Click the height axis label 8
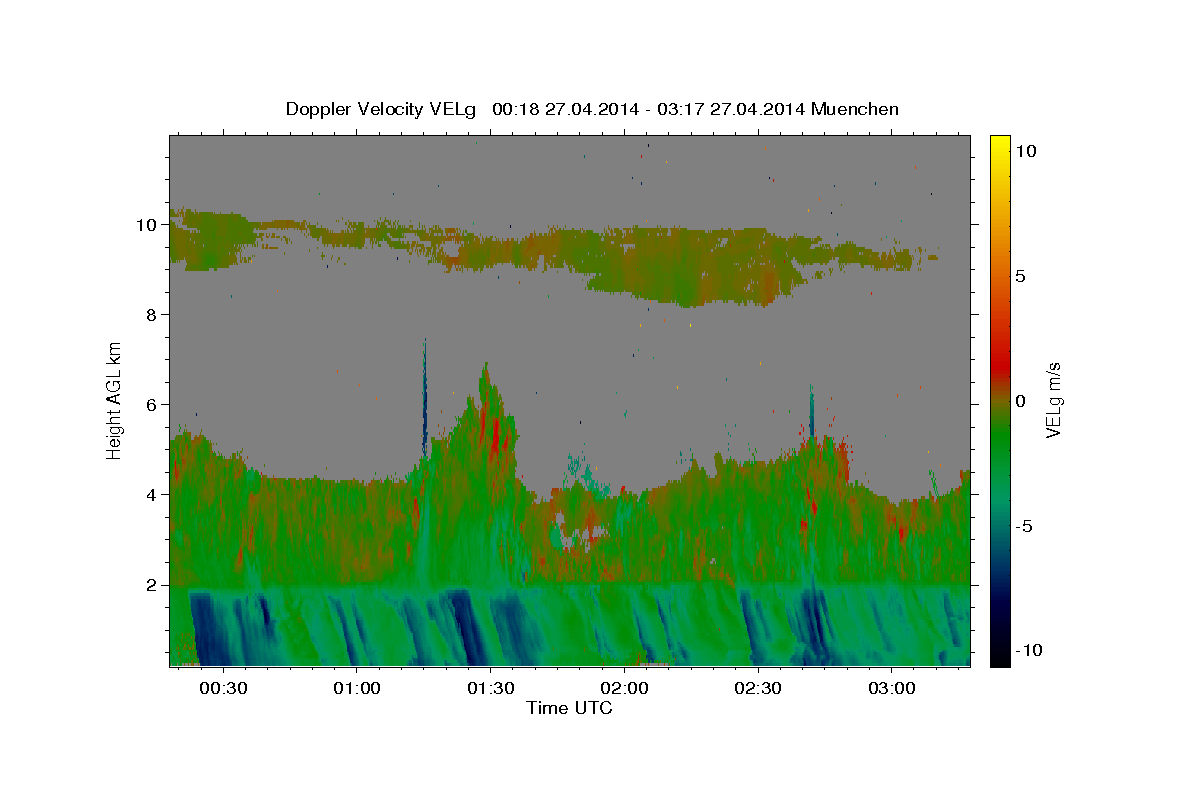Image resolution: width=1200 pixels, height=800 pixels. click(x=154, y=315)
